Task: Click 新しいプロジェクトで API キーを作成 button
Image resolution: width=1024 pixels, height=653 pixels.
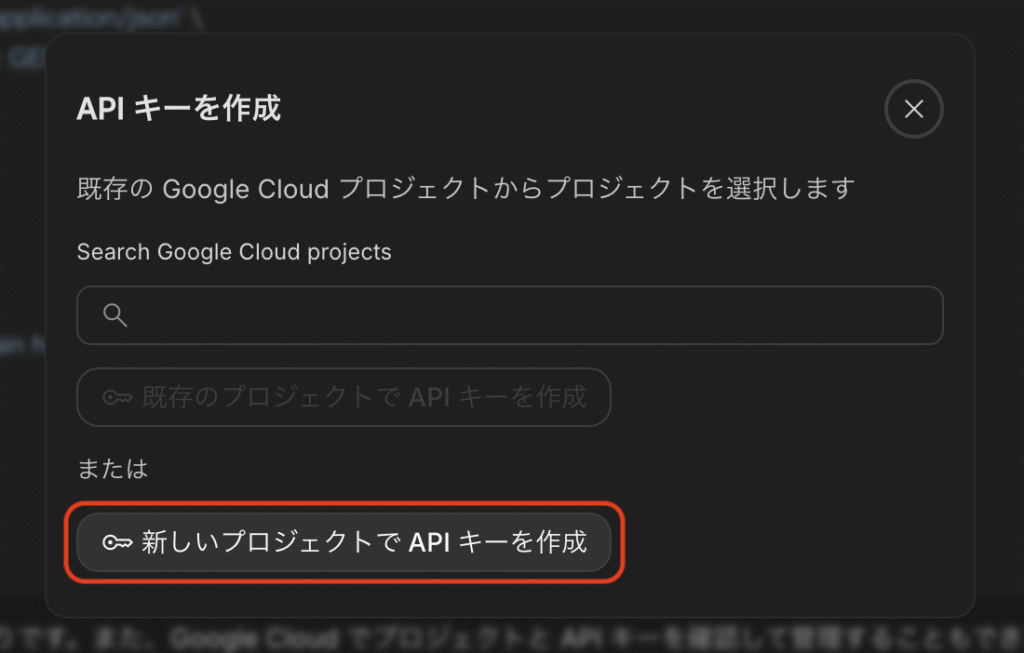Action: point(344,542)
